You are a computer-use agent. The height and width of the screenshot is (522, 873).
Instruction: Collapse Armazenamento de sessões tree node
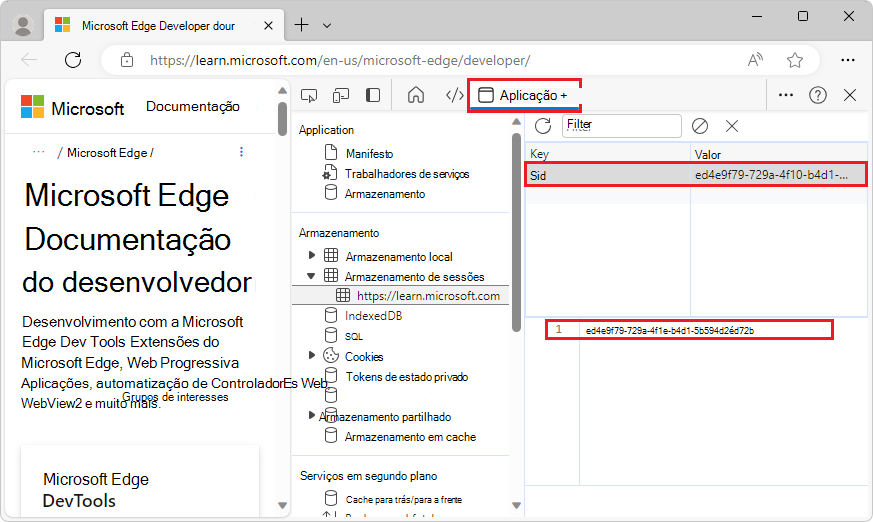click(312, 276)
